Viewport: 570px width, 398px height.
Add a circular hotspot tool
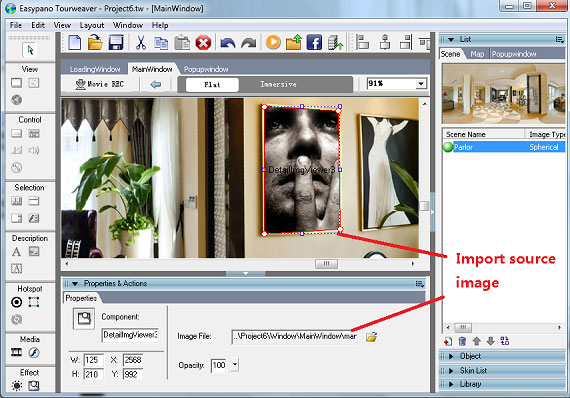coord(16,302)
